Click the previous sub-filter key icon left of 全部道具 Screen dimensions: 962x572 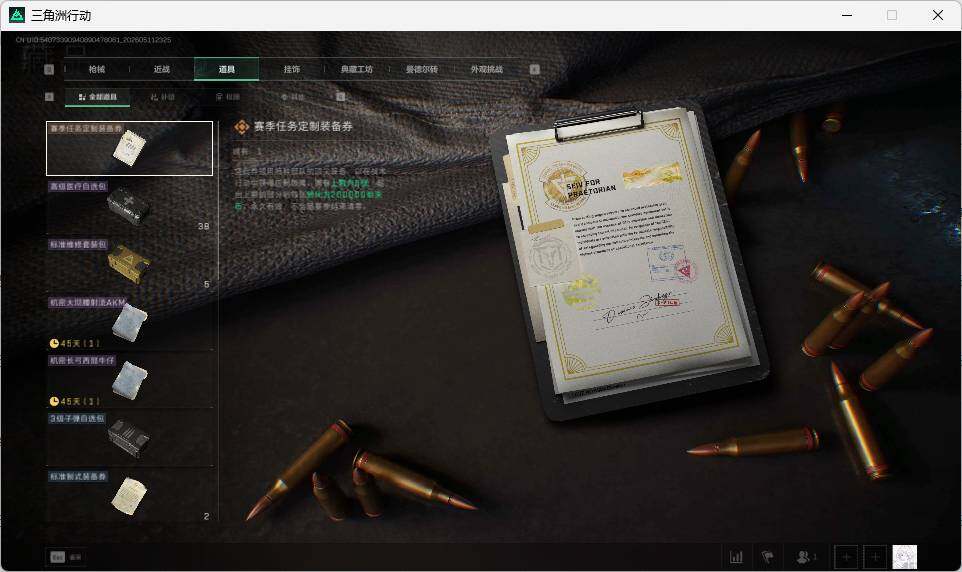[x=50, y=97]
